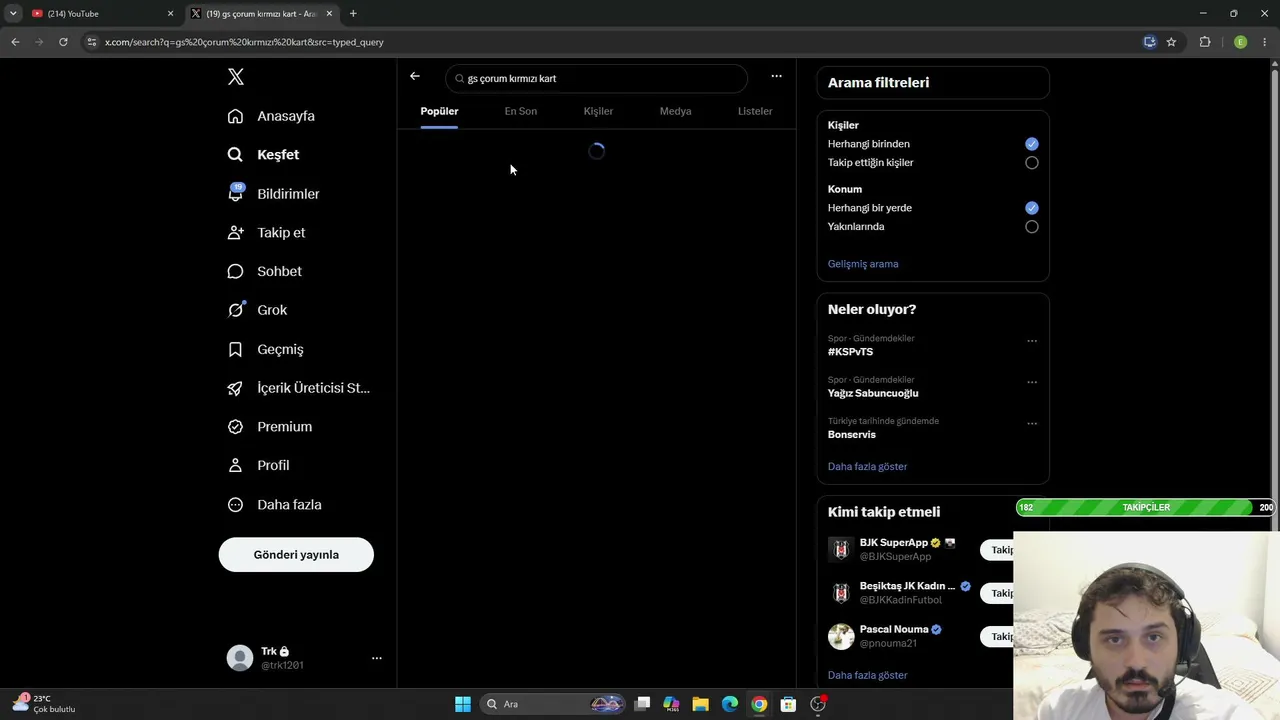Switch to En Son tab

(x=521, y=111)
